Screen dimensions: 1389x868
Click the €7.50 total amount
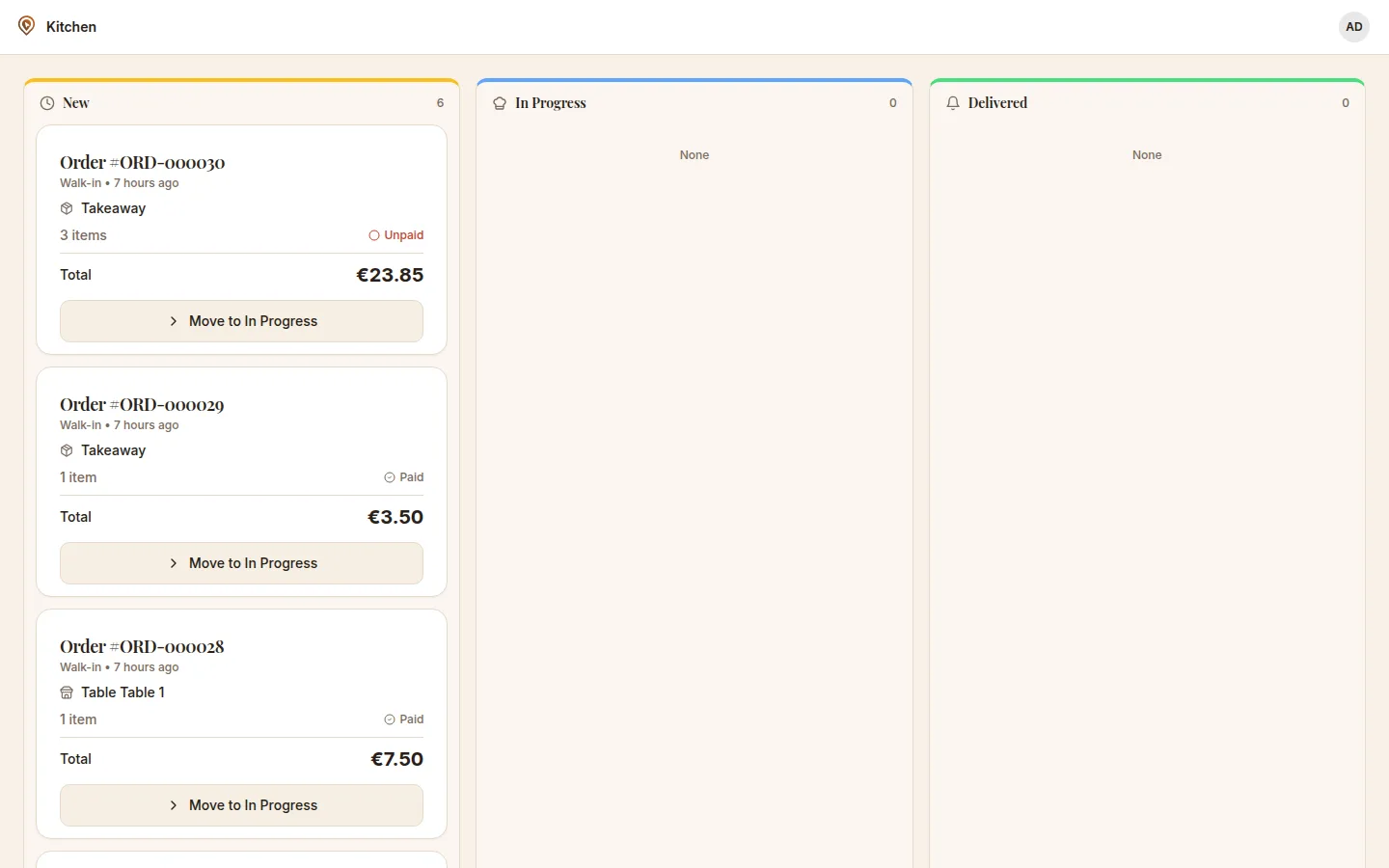pos(397,759)
